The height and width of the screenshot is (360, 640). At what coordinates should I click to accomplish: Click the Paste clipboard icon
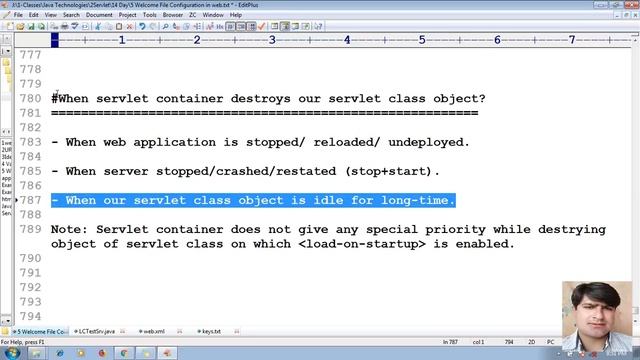[119, 27]
